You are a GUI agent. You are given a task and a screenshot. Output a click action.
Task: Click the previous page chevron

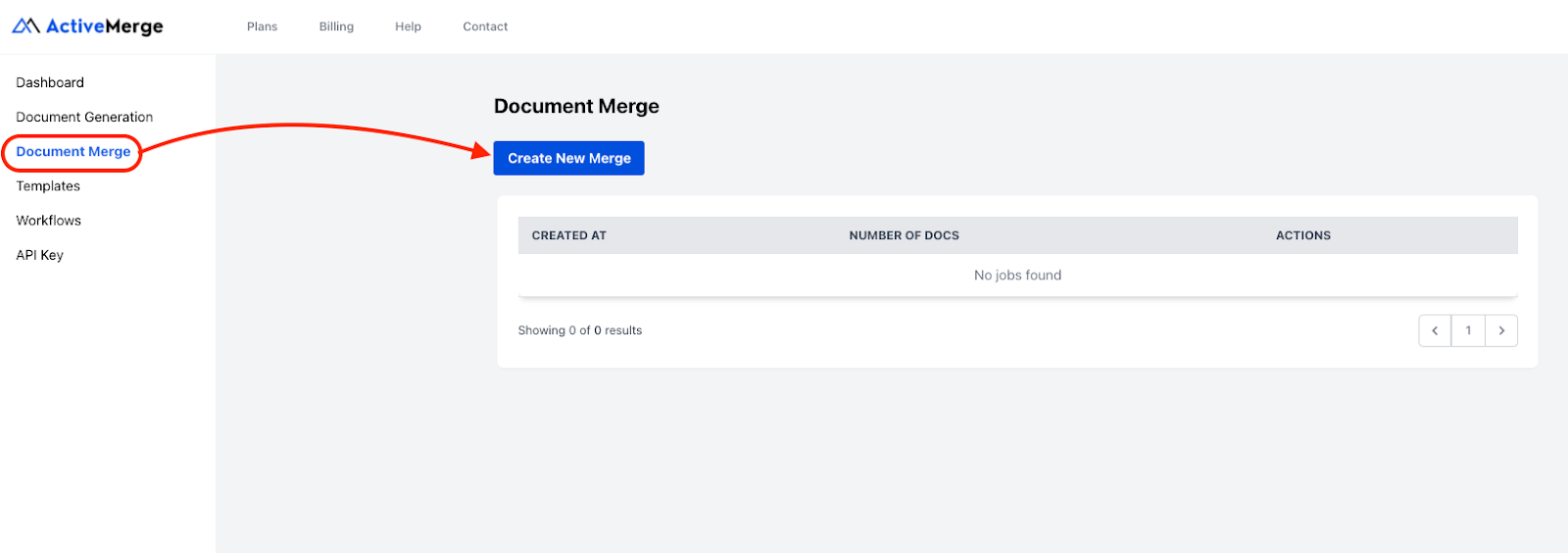point(1435,330)
